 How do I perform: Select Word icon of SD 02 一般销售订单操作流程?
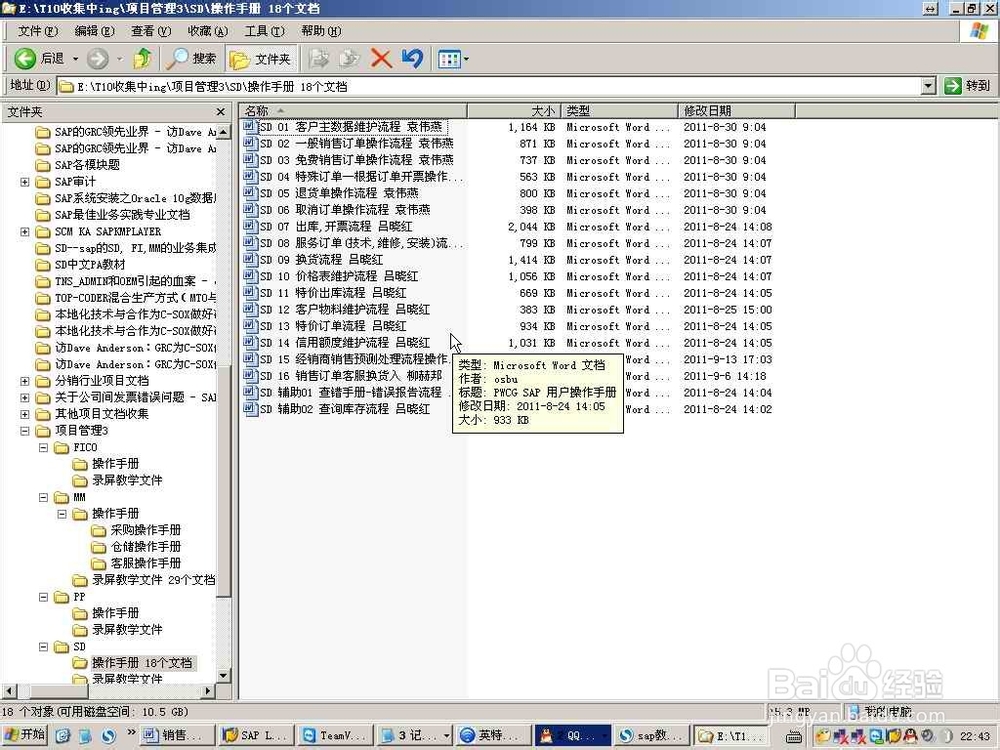click(x=249, y=143)
